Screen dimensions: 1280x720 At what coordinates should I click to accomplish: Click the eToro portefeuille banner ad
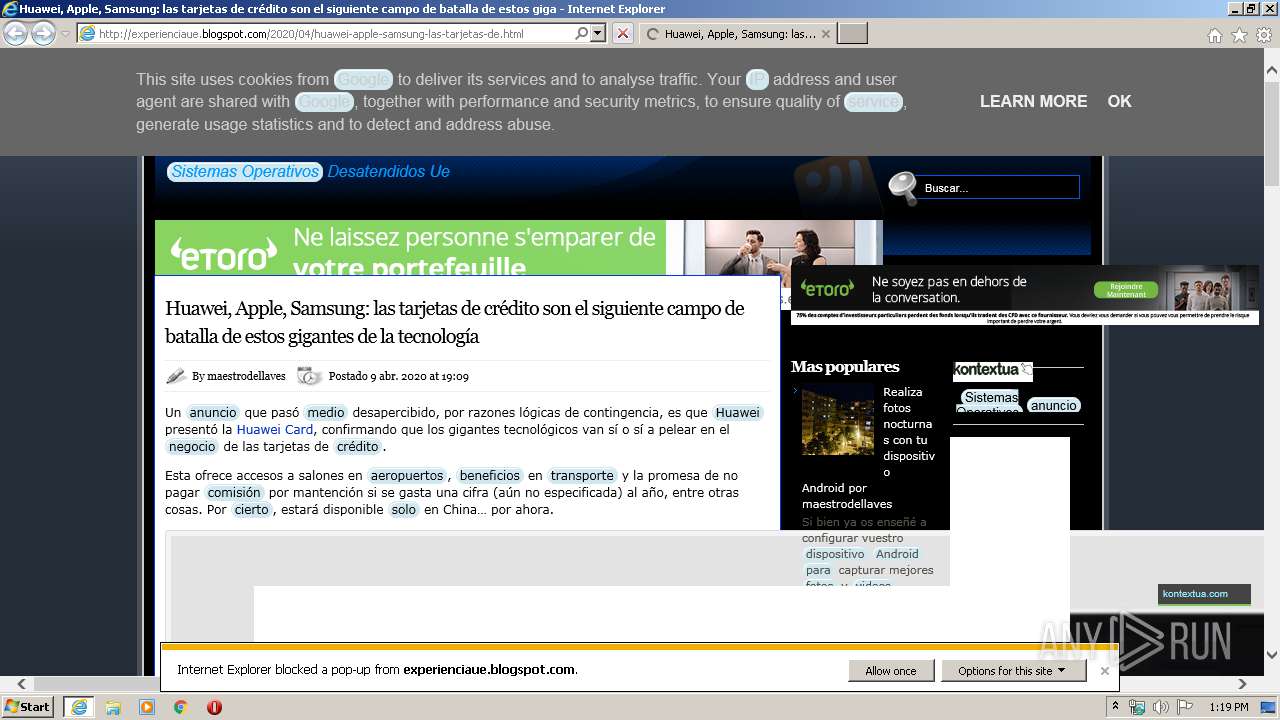click(518, 247)
